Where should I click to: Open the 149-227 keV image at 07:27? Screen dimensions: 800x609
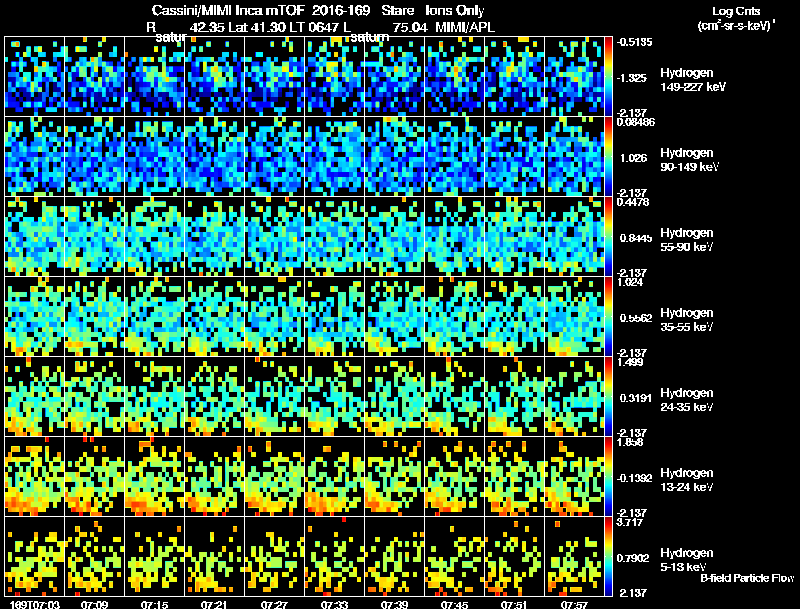274,77
